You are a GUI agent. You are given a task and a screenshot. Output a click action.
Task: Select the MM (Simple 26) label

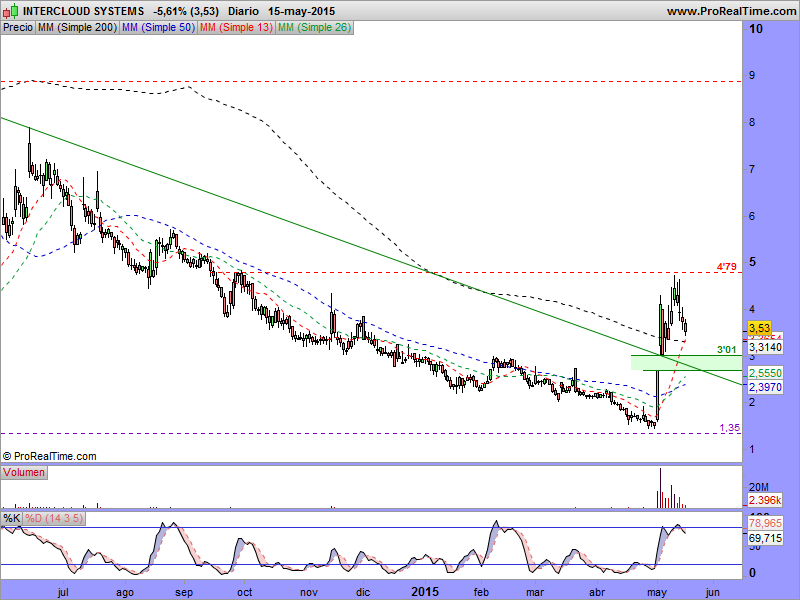point(314,28)
